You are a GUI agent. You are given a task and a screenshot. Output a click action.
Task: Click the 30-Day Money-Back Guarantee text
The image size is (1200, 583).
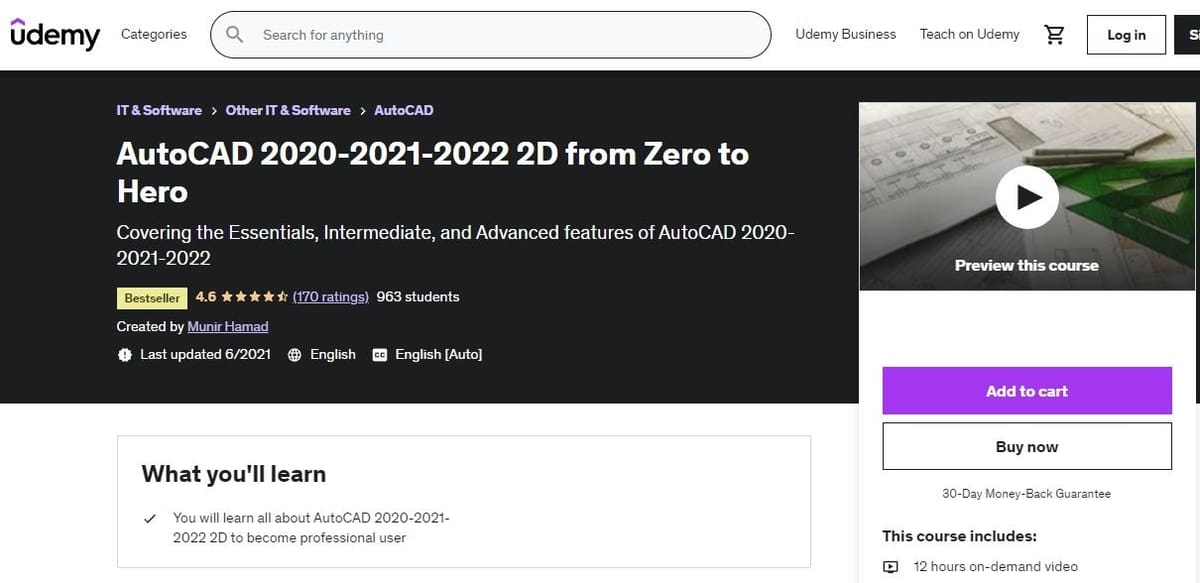pyautogui.click(x=1027, y=494)
